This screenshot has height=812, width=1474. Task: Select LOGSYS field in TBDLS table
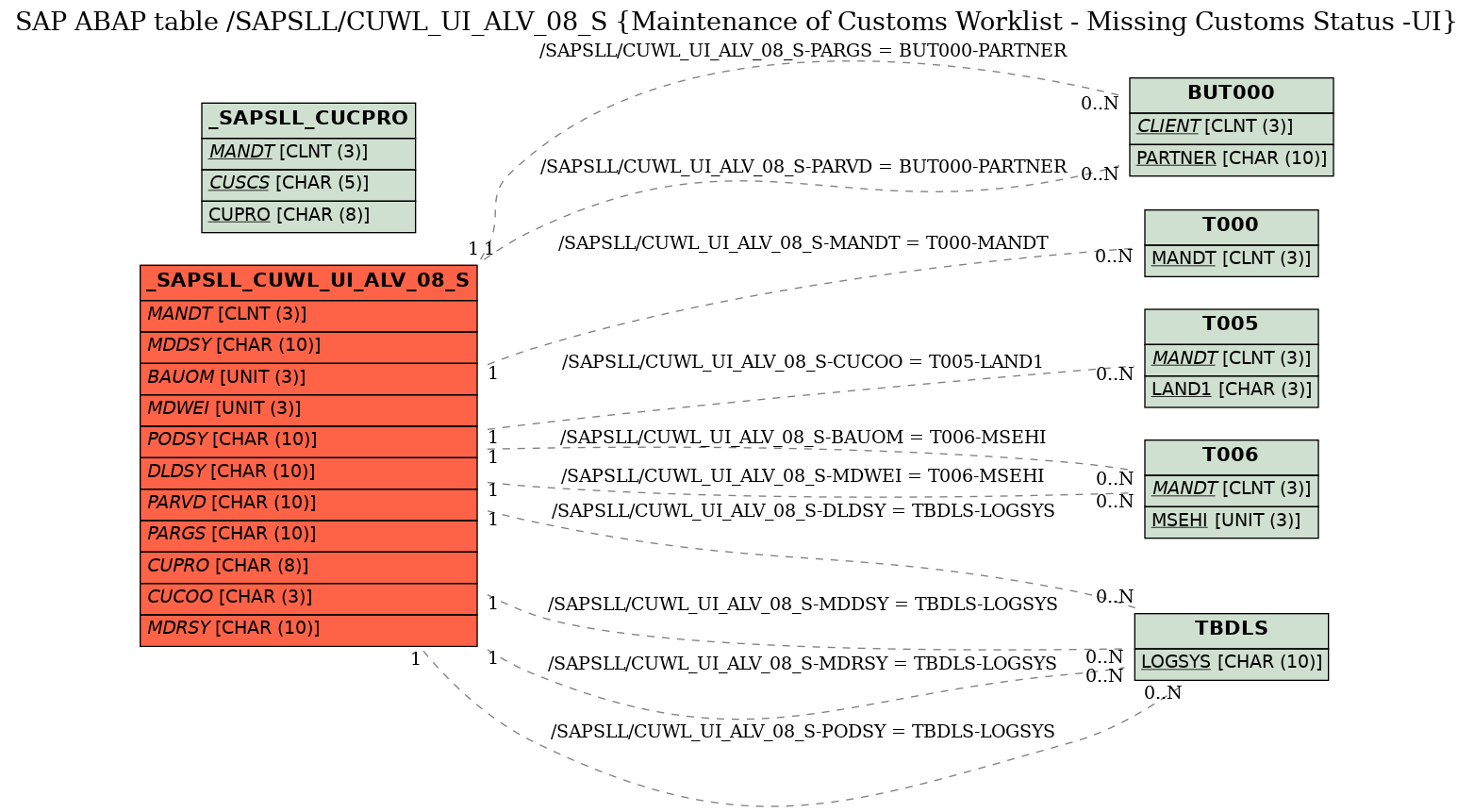tap(1231, 663)
